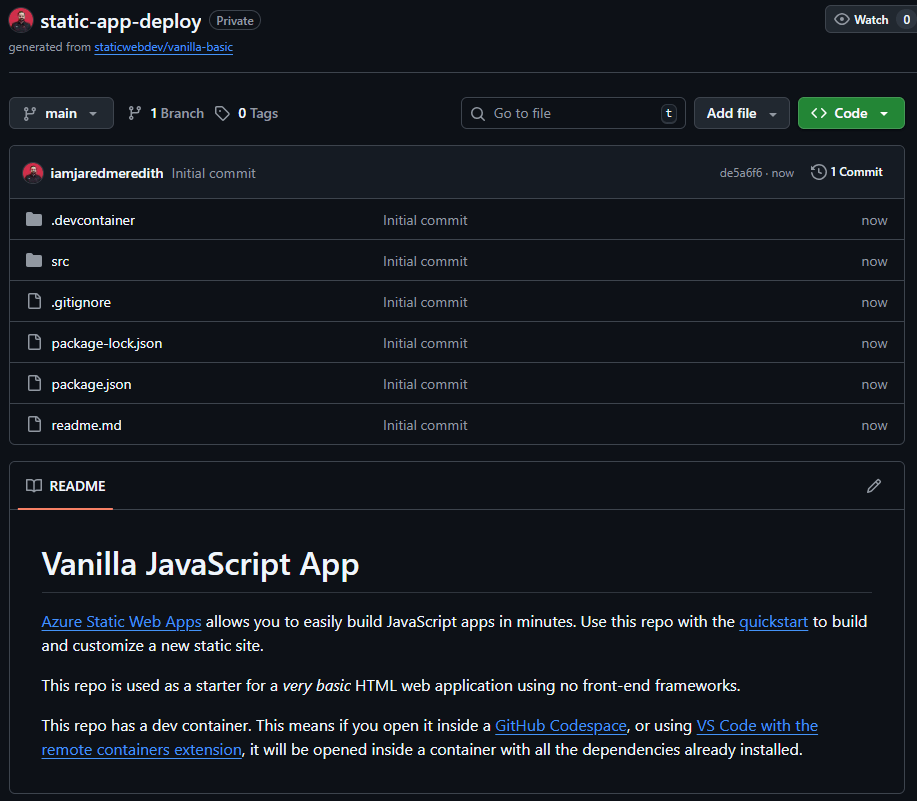Edit the README using the pencil icon
The height and width of the screenshot is (801, 917).
pyautogui.click(x=874, y=486)
